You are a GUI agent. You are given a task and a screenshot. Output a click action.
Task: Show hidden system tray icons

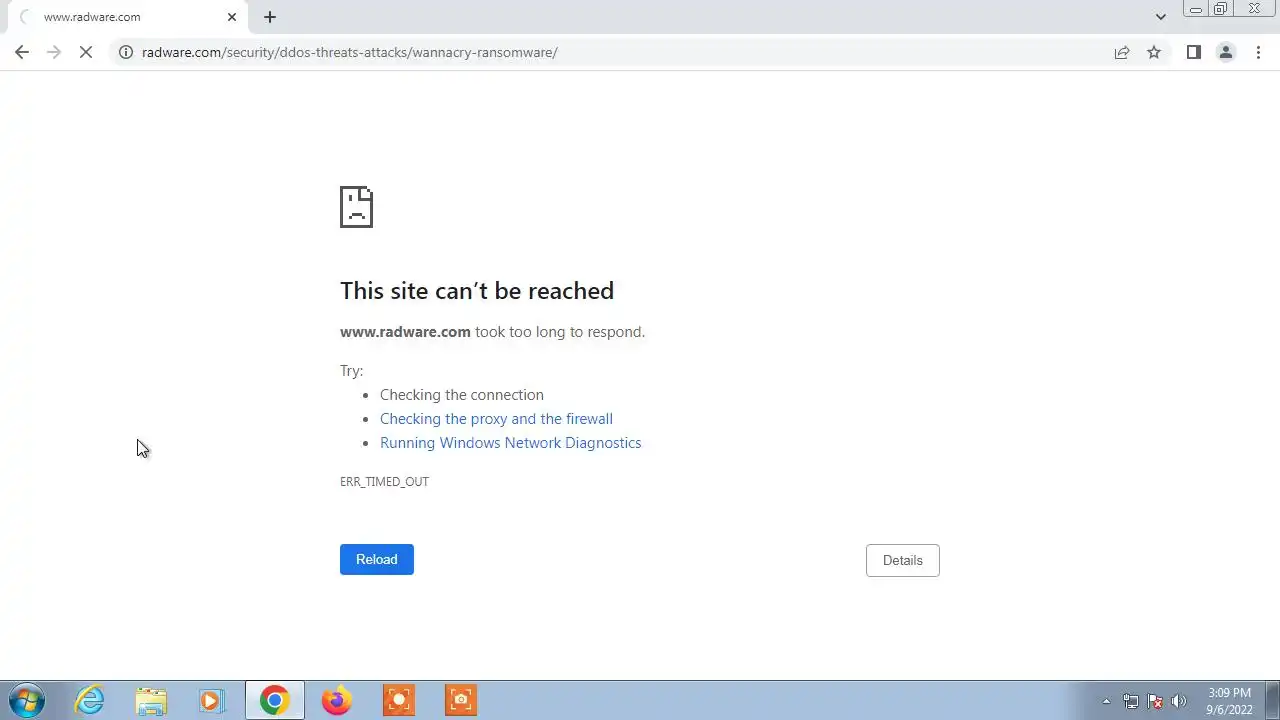click(1106, 701)
